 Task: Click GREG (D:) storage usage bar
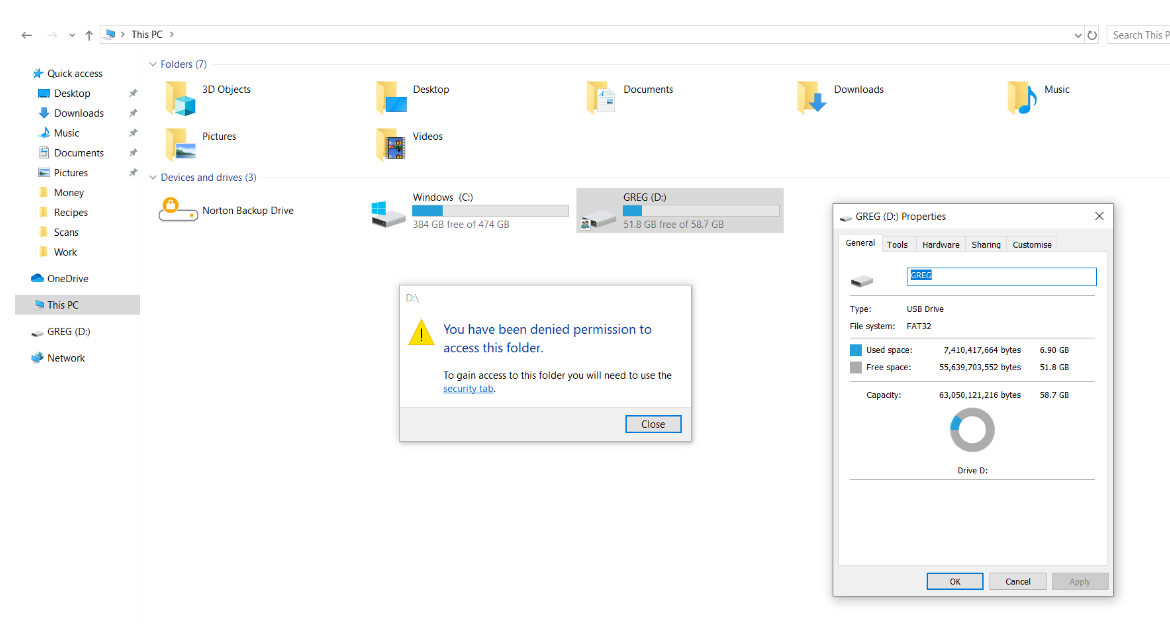pos(701,211)
